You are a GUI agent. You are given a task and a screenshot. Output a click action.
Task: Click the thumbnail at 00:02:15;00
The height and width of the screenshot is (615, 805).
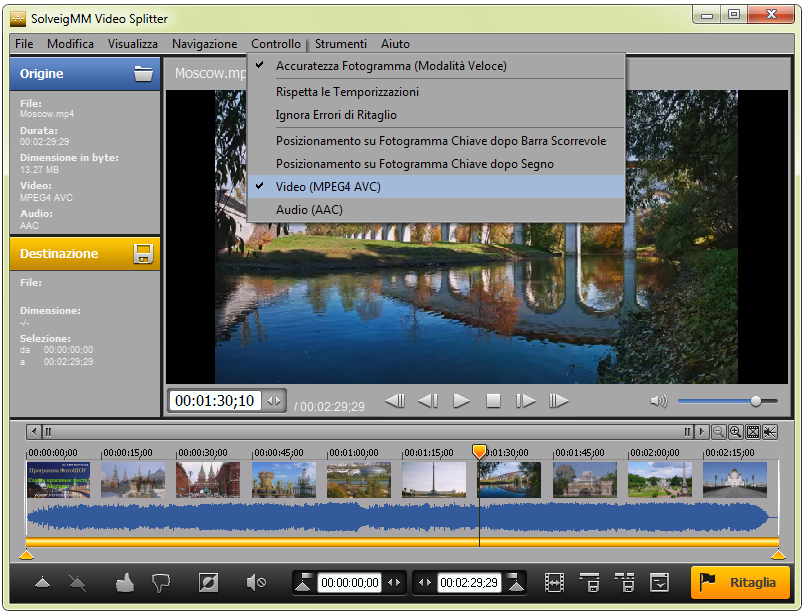(735, 480)
